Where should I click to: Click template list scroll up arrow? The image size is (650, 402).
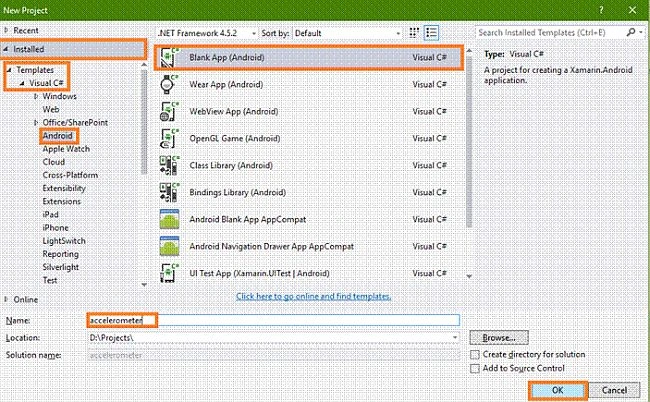coord(469,51)
